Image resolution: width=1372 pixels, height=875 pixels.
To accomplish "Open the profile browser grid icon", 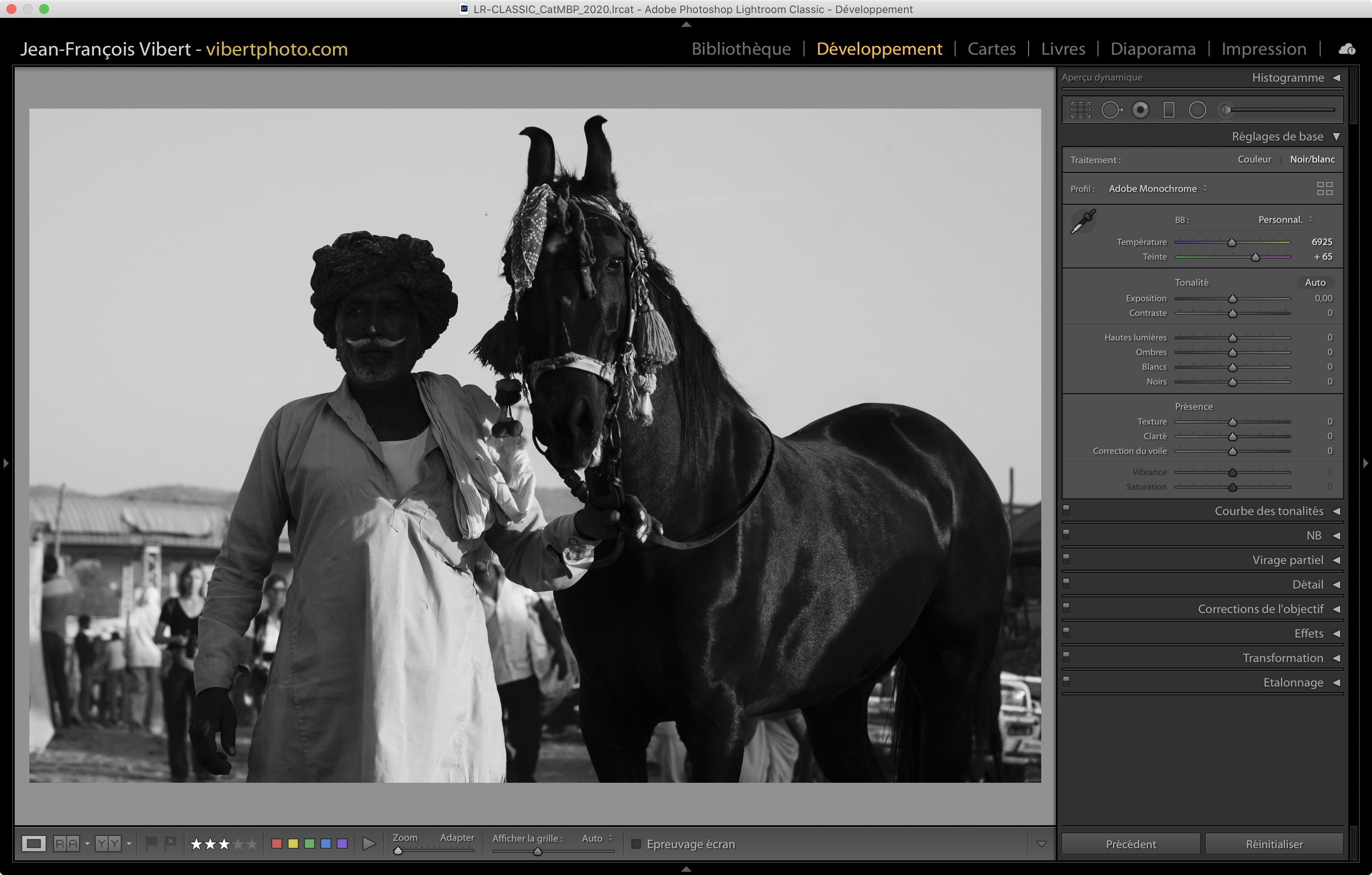I will pyautogui.click(x=1324, y=189).
